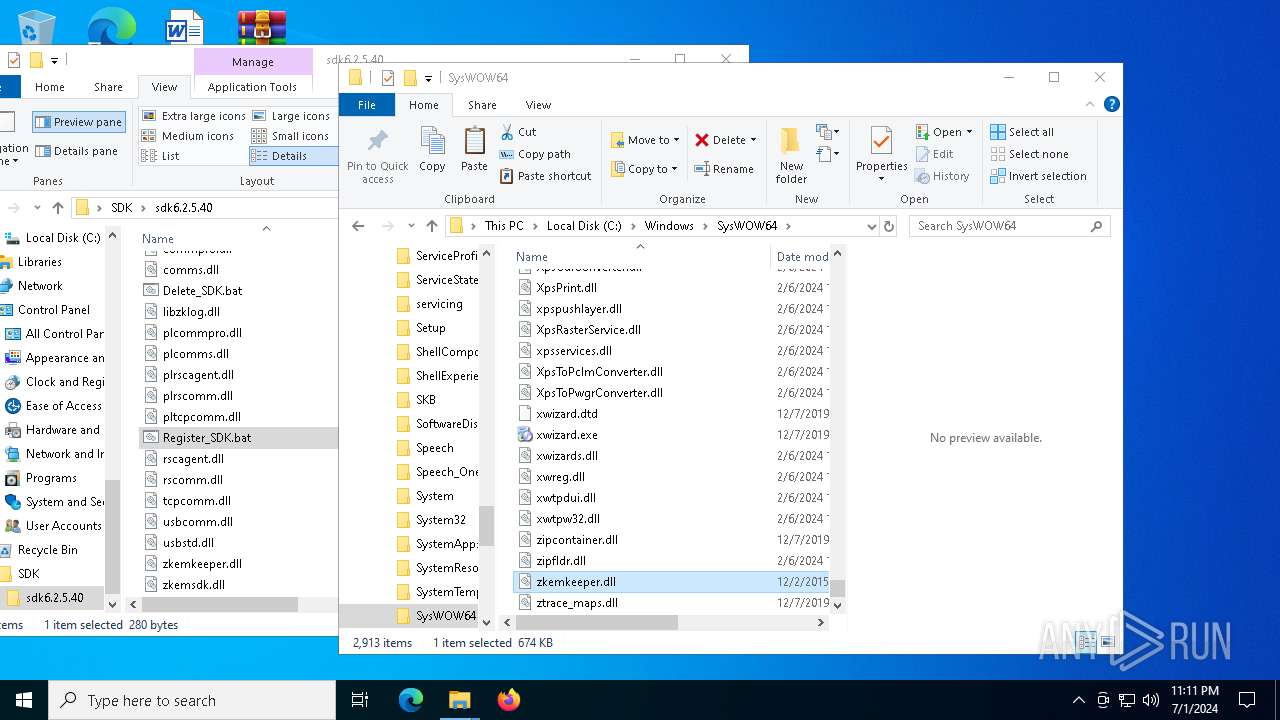Open File Explorer from the taskbar
Viewport: 1280px width, 720px height.
point(459,700)
